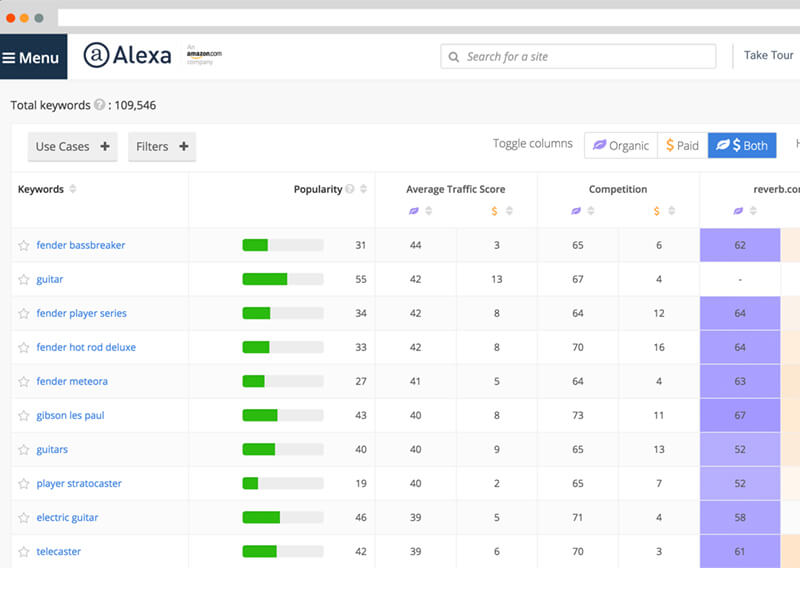Star the guitars keyword
The height and width of the screenshot is (600, 800).
(23, 449)
